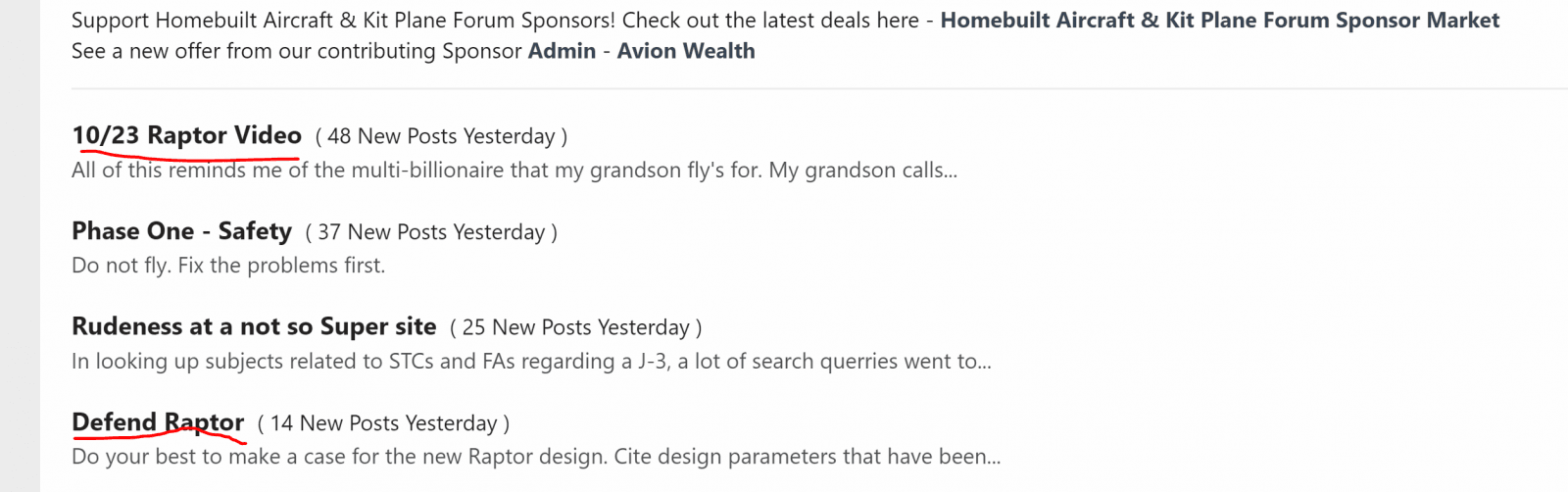Click the 14 New Posts Yesterday count

[383, 423]
